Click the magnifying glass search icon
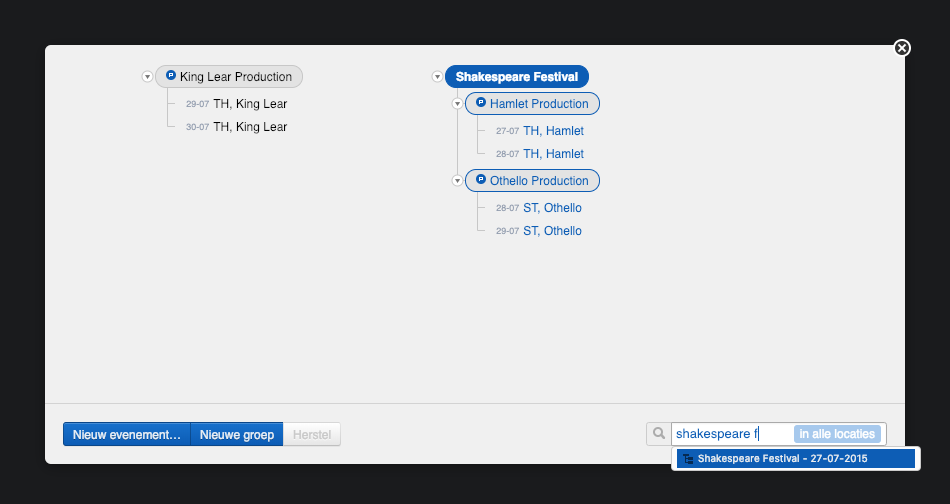The width and height of the screenshot is (950, 504). pyautogui.click(x=659, y=434)
